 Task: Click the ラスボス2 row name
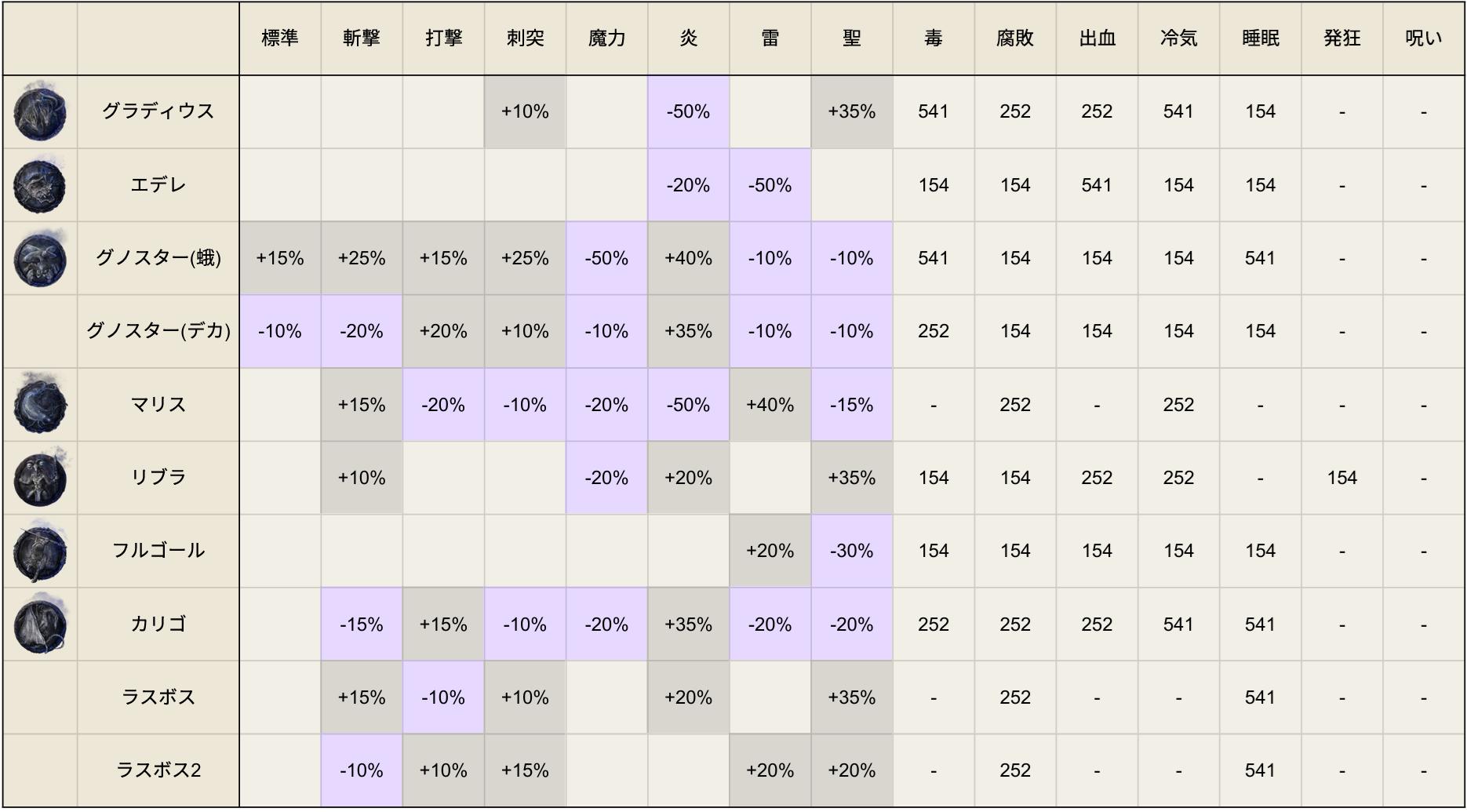coord(158,770)
